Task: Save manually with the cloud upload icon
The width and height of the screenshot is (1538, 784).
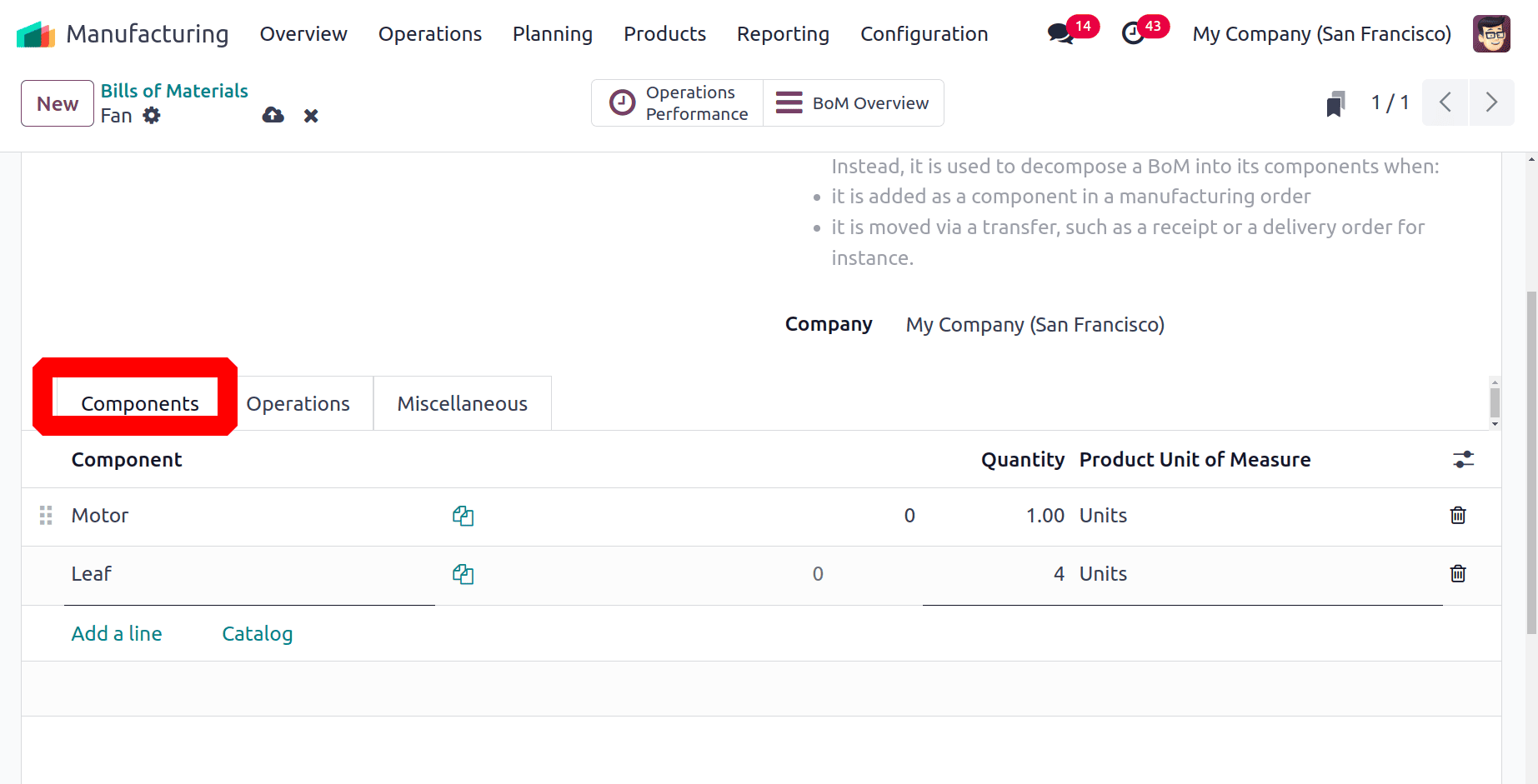Action: (x=273, y=116)
